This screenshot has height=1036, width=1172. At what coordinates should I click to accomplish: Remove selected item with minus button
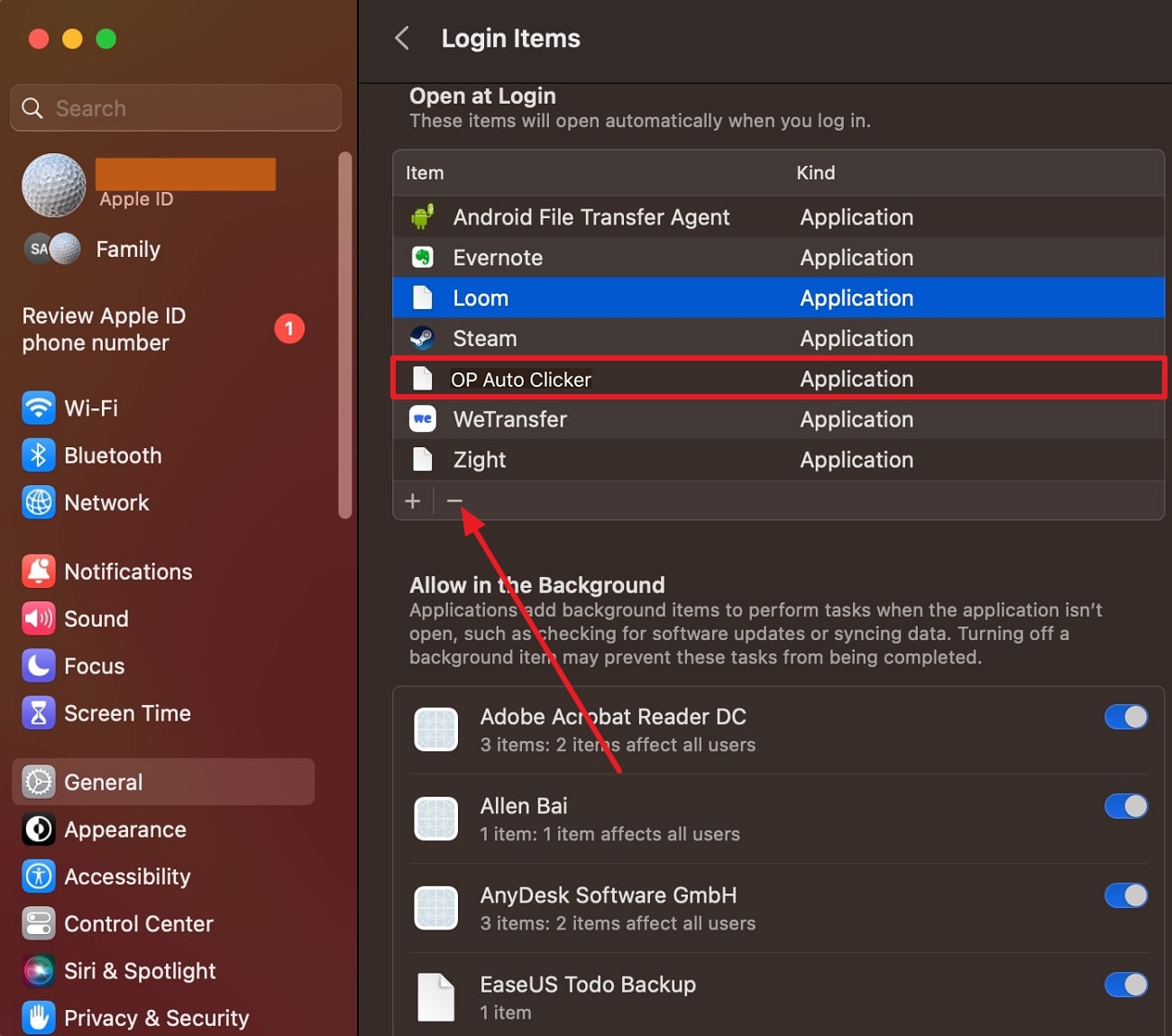pyautogui.click(x=454, y=500)
